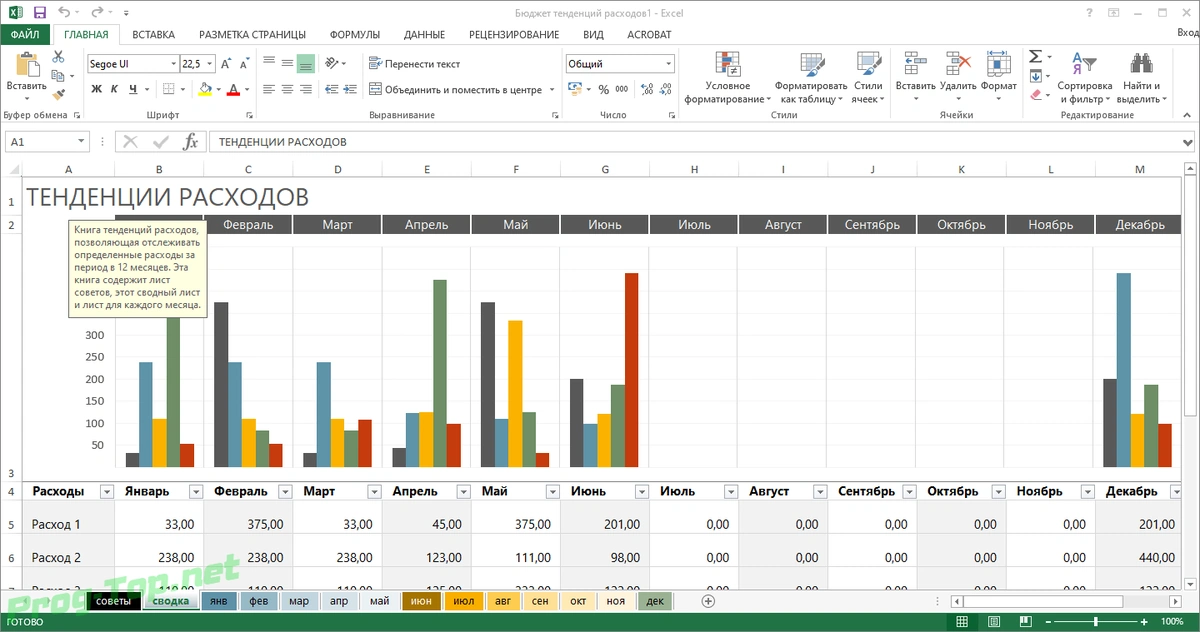Apply thousands separator format (000)
The image size is (1200, 632).
click(x=620, y=89)
